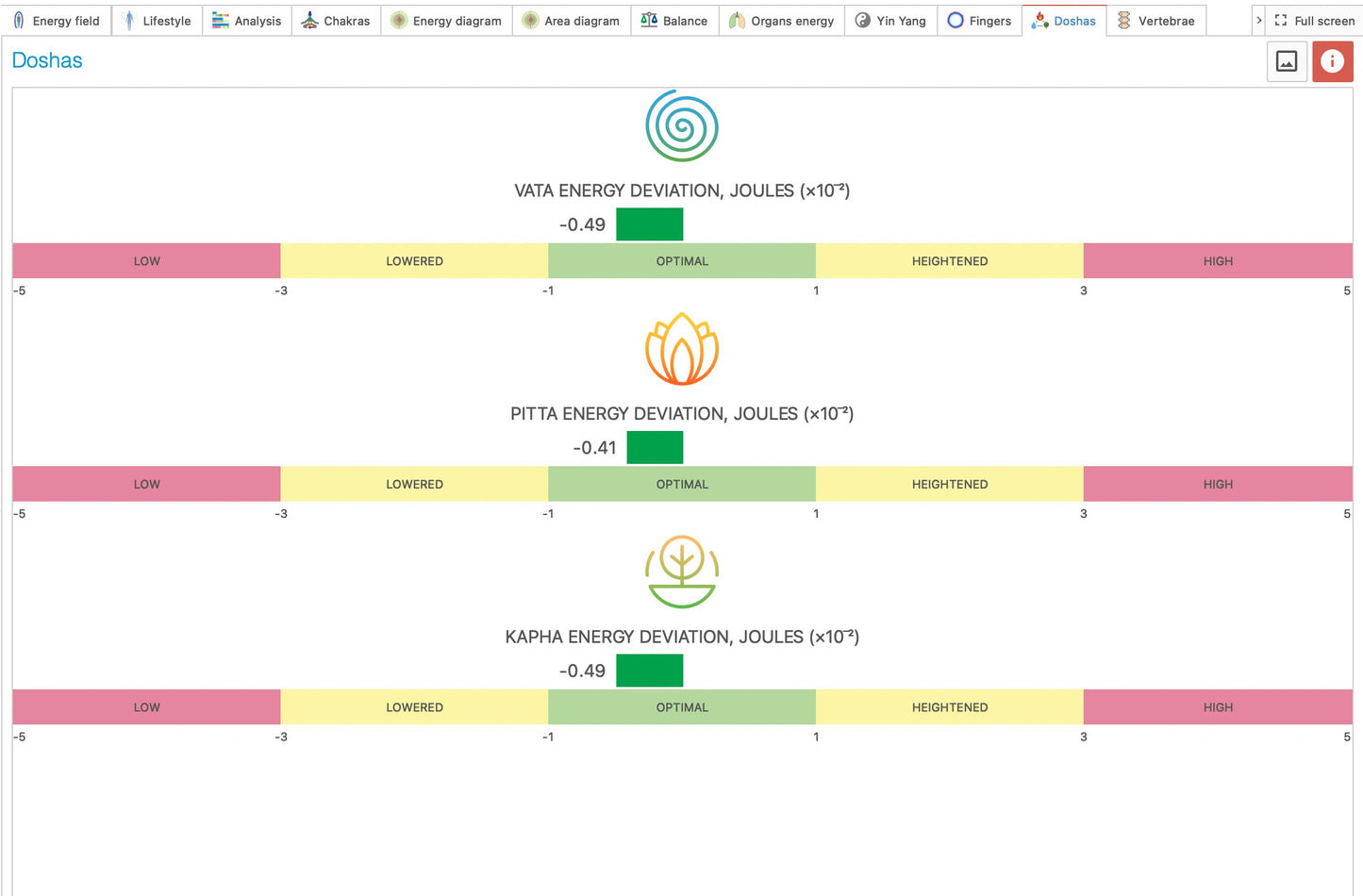Click the Pitta -0.41 deviation value

594,448
